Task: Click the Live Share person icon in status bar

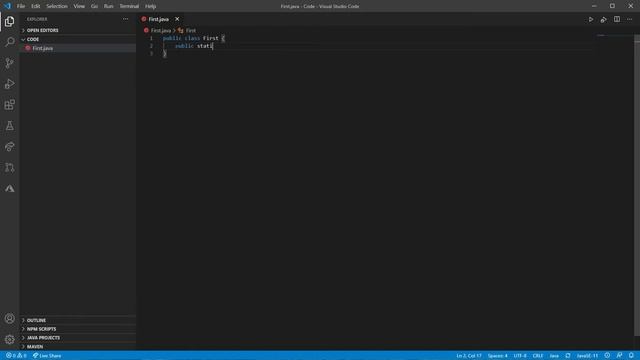Action: [x=619, y=356]
